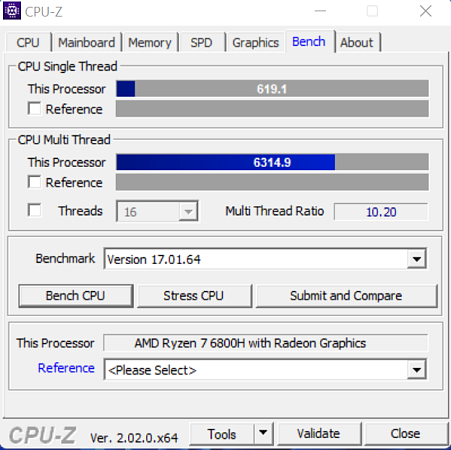
Task: Open the Memory tab
Action: coord(150,43)
